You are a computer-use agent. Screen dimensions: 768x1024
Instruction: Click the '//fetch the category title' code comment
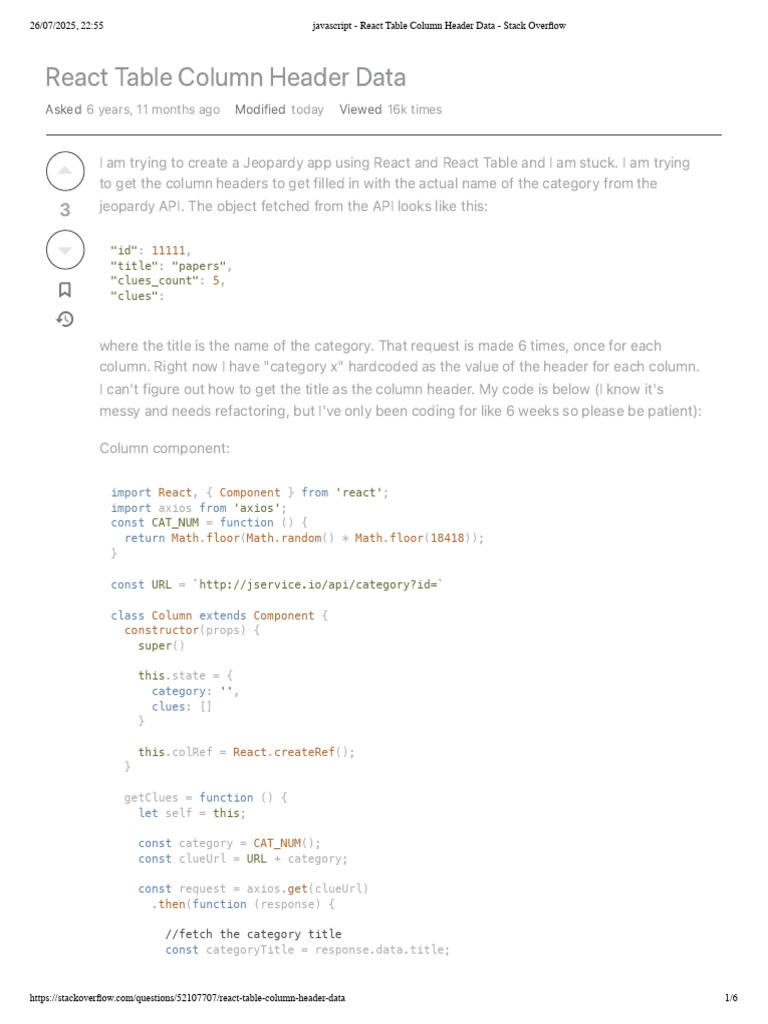coord(253,934)
